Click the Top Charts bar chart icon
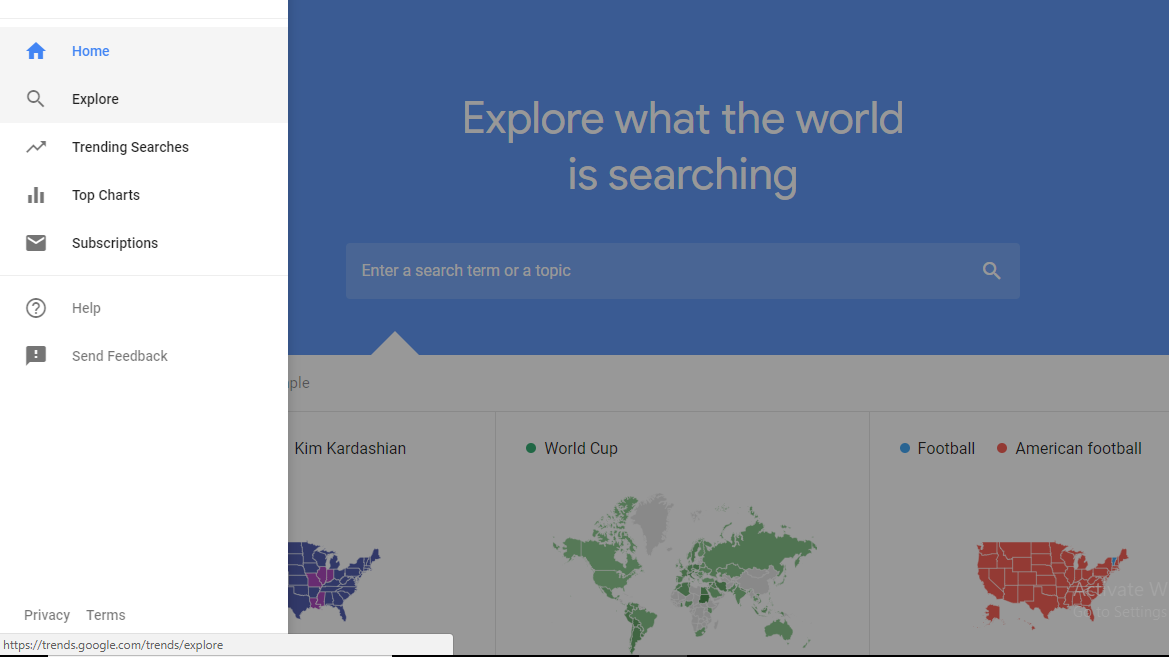Viewport: 1169px width, 657px height. pyautogui.click(x=36, y=195)
